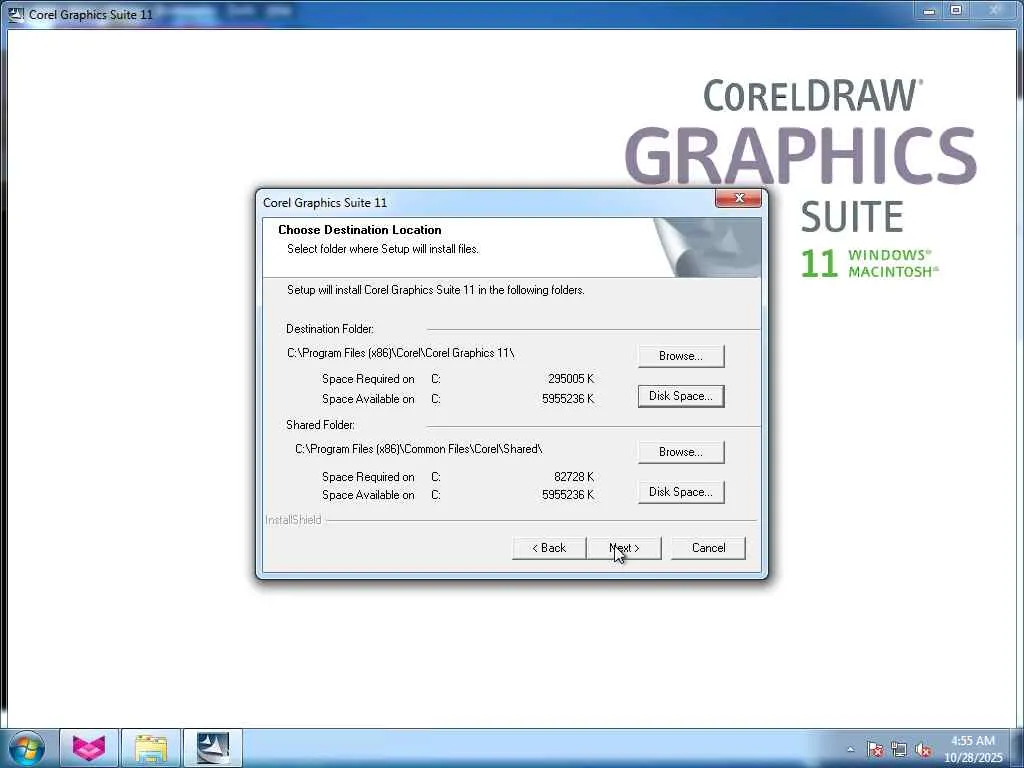Click the Choose Destination Location heading
Image resolution: width=1024 pixels, height=768 pixels.
pos(360,230)
